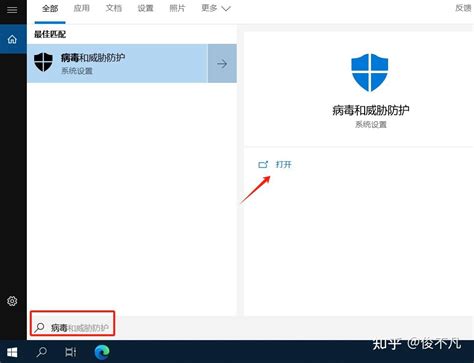Screen dimensions: 474x363
Task: Switch to the 设置 tab
Action: [146, 8]
